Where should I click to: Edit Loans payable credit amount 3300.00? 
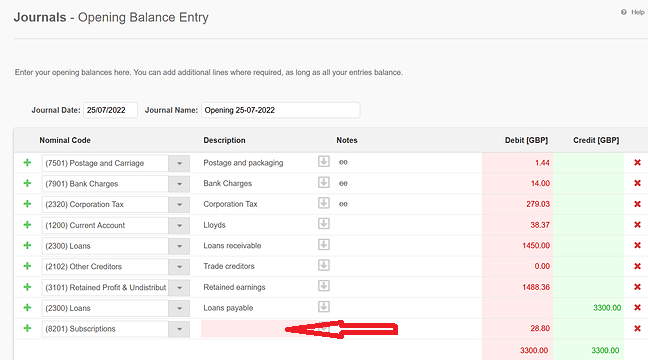(588, 308)
